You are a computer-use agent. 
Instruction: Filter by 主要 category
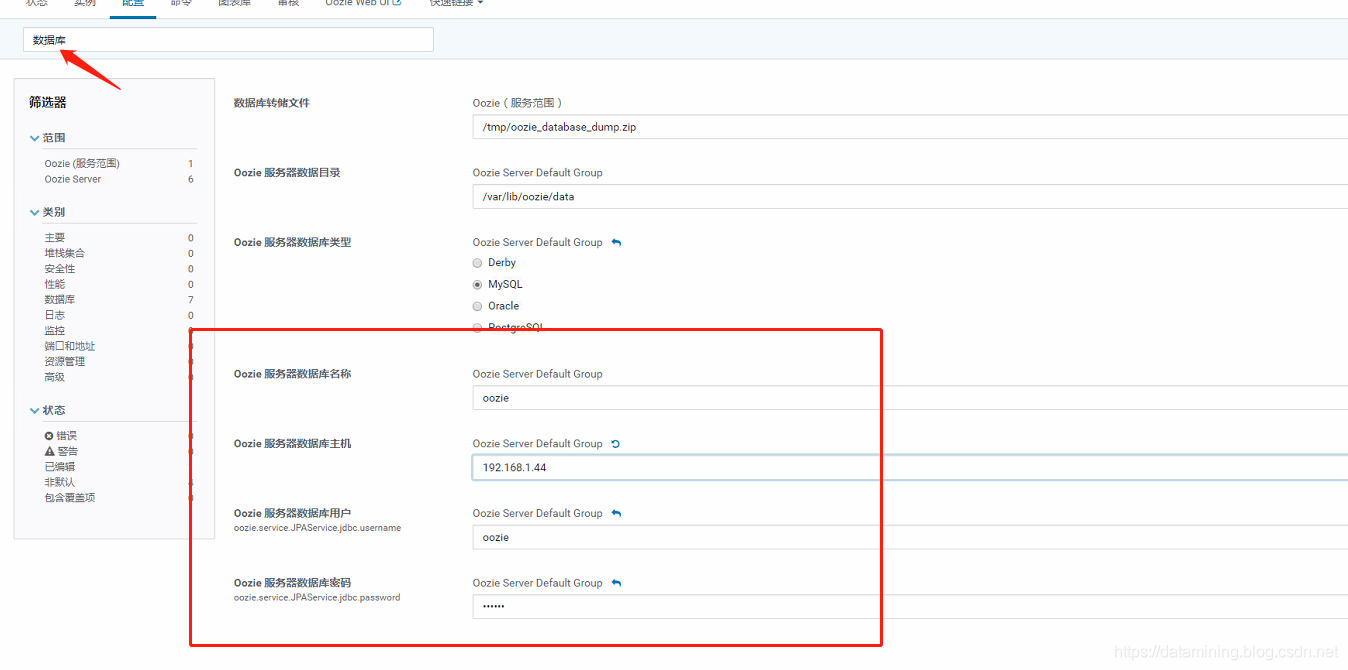coord(55,238)
